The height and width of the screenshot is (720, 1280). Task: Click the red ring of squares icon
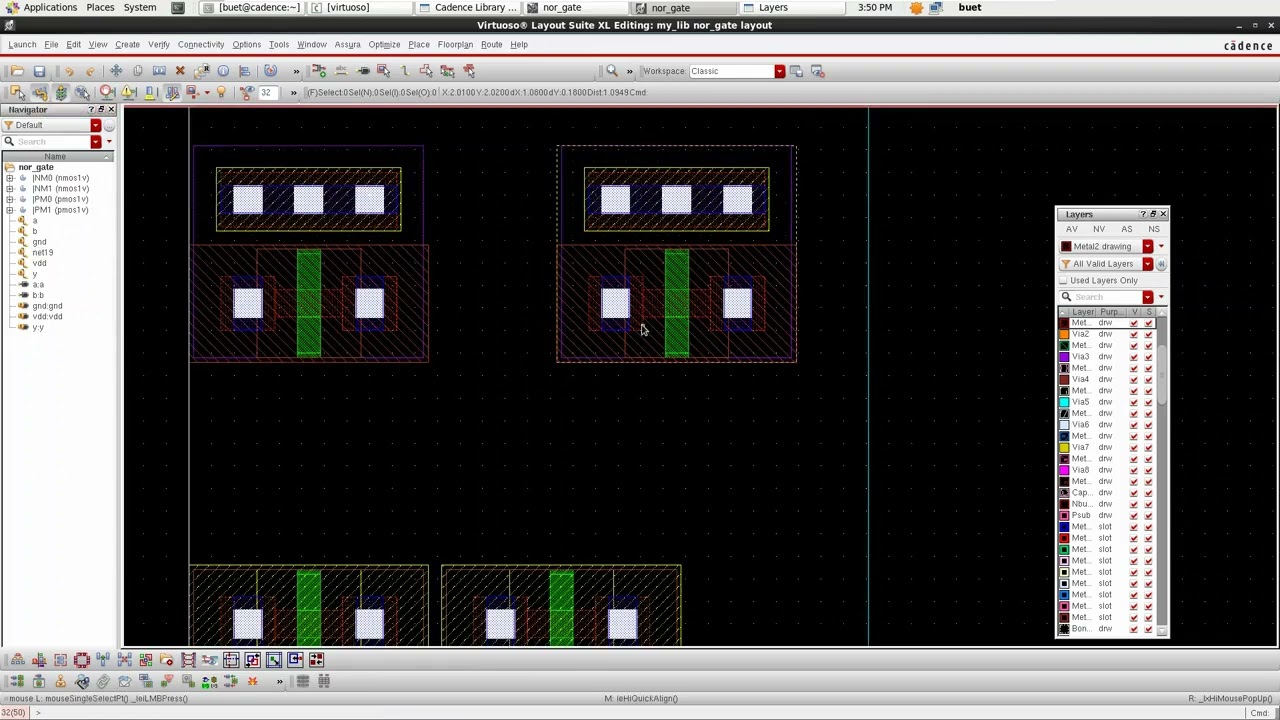(82, 660)
